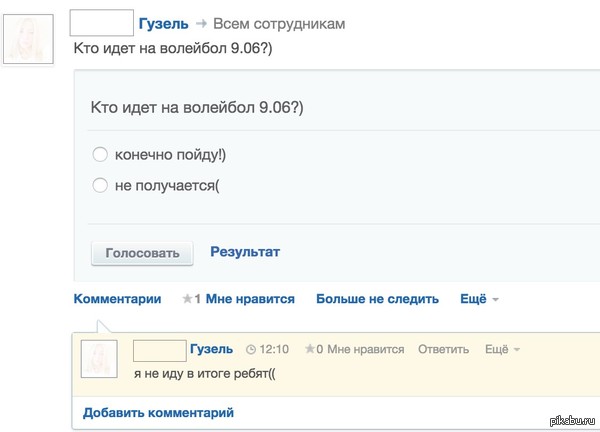Open the comment author's avatar thumbnail

[100, 359]
